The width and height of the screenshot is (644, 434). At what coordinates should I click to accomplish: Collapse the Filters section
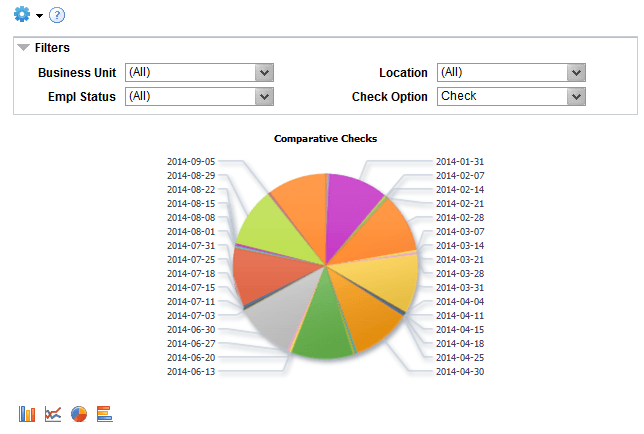click(x=24, y=48)
